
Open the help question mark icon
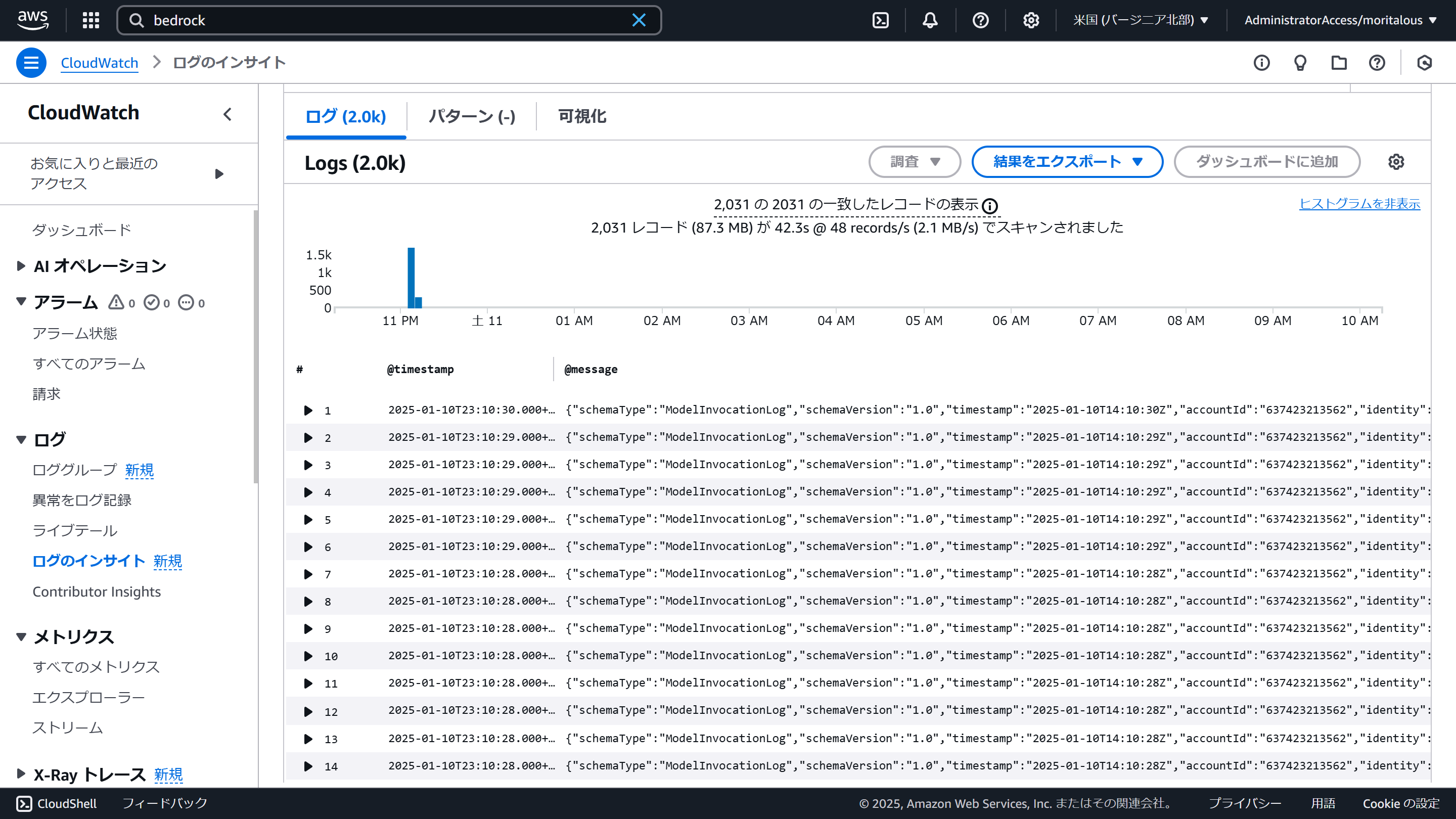[x=1377, y=62]
